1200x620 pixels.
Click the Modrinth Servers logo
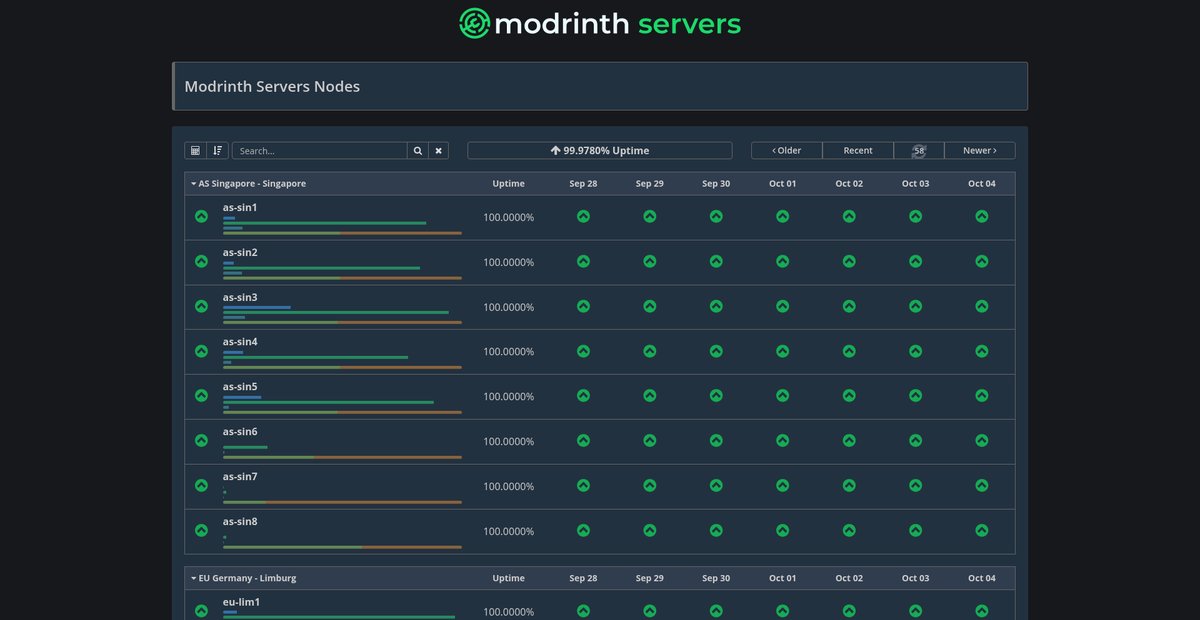[x=600, y=23]
